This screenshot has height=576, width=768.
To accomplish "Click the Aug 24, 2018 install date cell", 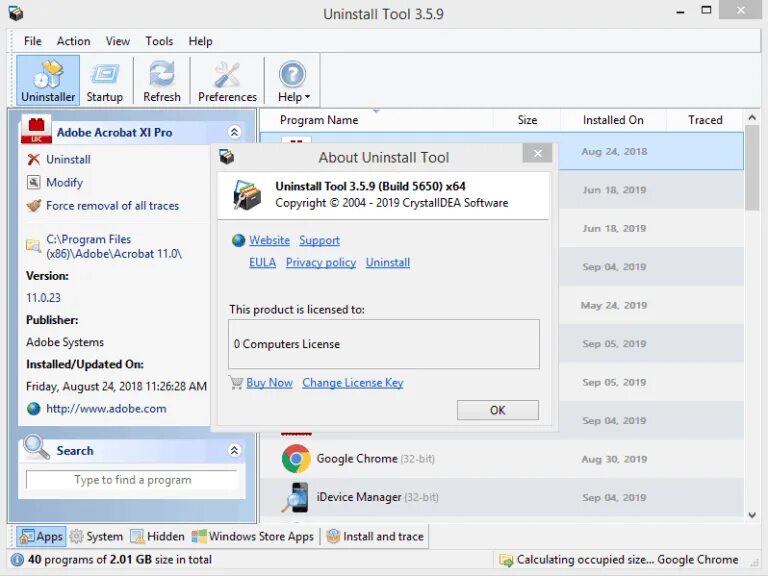I will pyautogui.click(x=614, y=151).
